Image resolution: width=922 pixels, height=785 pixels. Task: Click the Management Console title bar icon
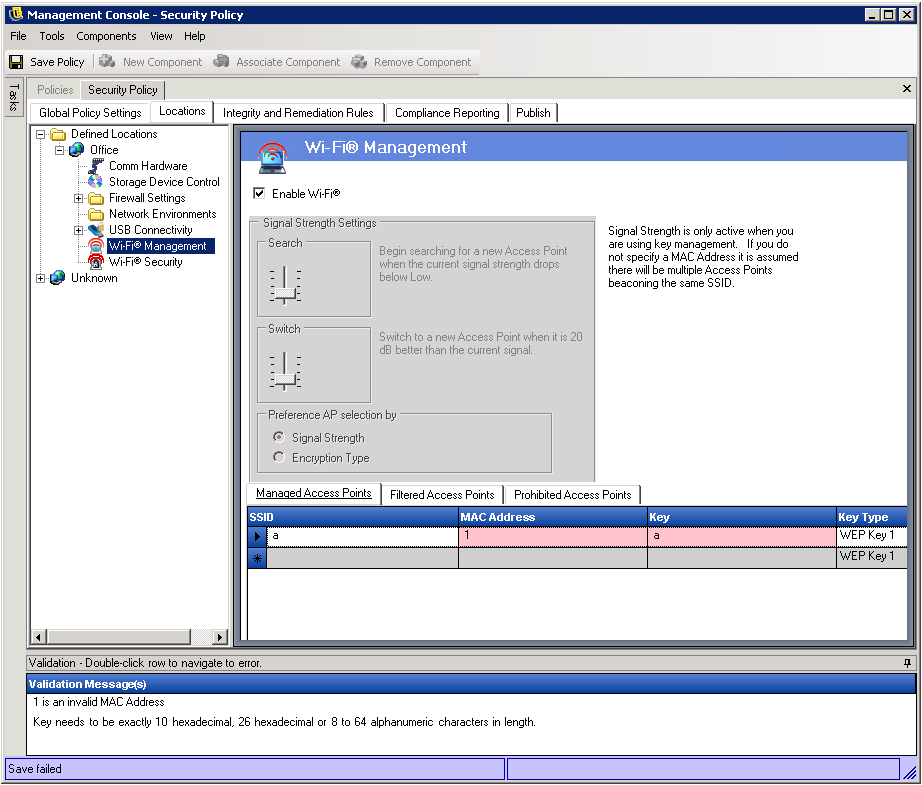(16, 14)
